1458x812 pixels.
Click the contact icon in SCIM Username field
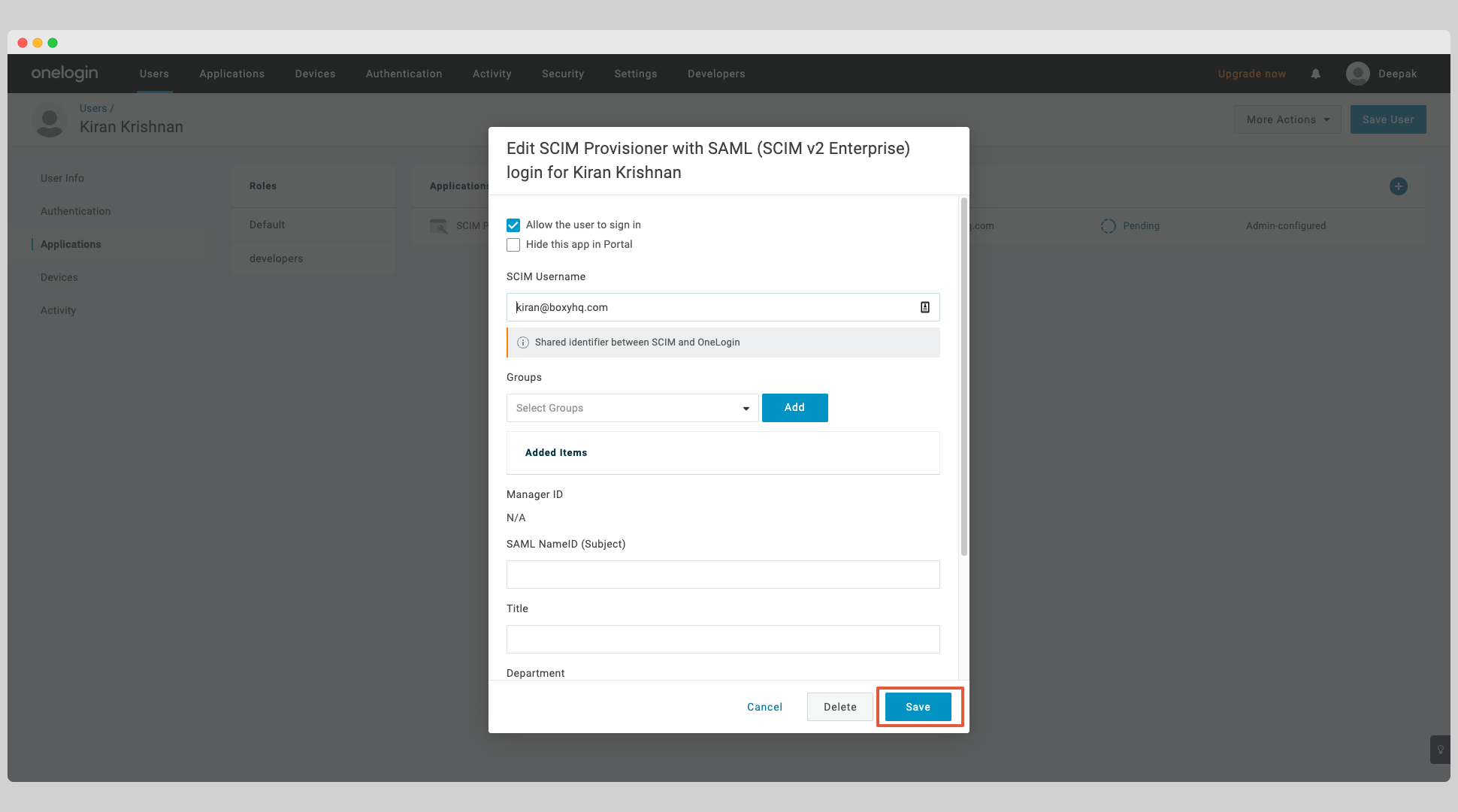click(x=925, y=306)
